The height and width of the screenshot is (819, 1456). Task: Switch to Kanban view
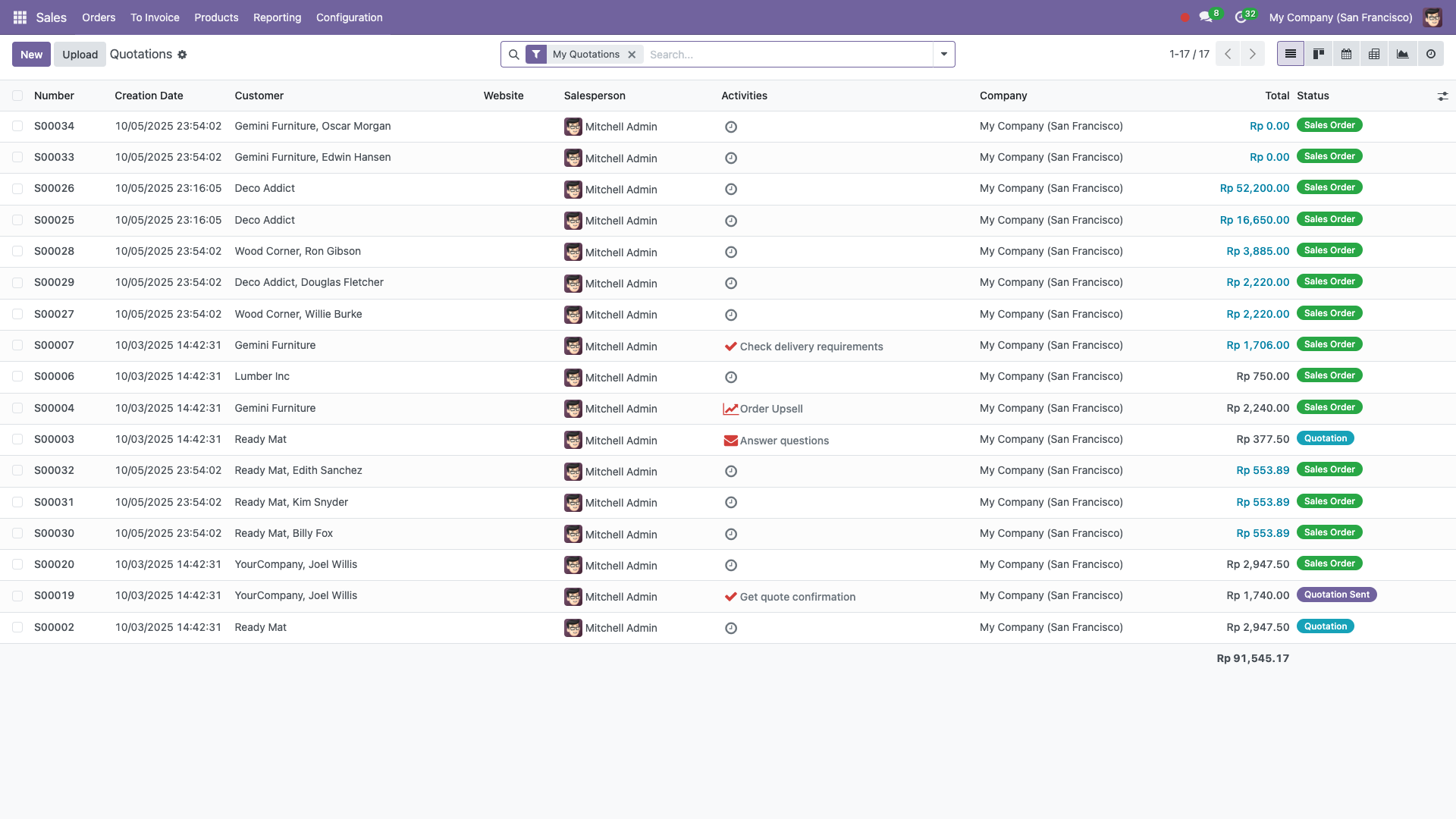point(1319,54)
